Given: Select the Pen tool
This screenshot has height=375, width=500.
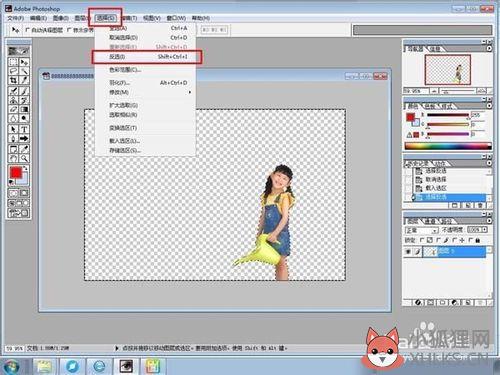Looking at the screenshot, I should point(13,138).
